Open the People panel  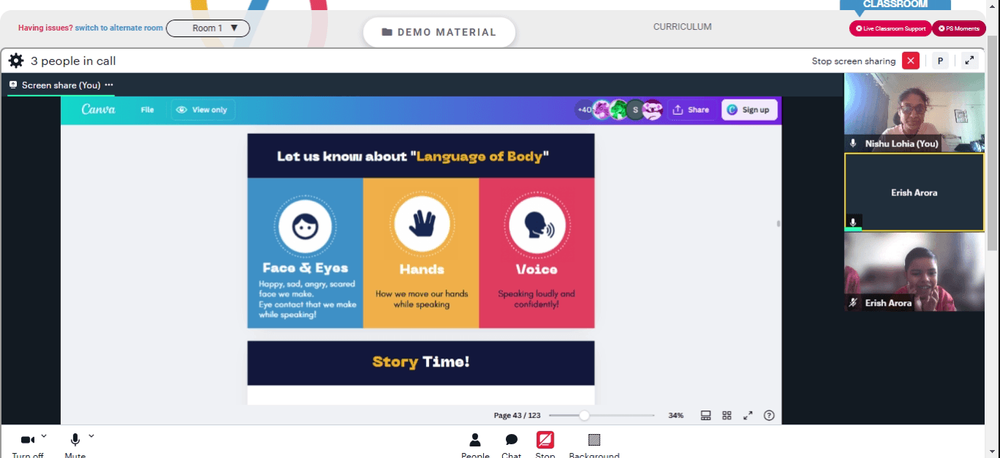pos(475,445)
